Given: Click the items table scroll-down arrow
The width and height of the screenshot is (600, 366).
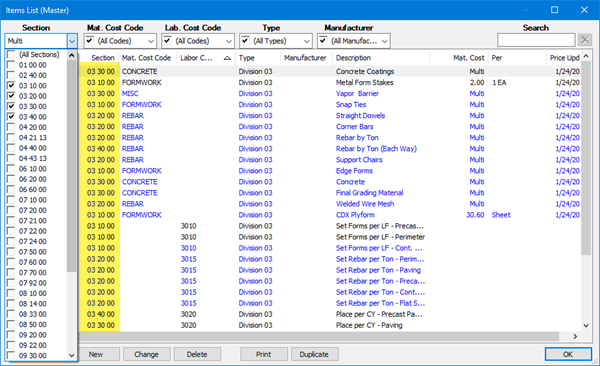Looking at the screenshot, I should coord(586,325).
